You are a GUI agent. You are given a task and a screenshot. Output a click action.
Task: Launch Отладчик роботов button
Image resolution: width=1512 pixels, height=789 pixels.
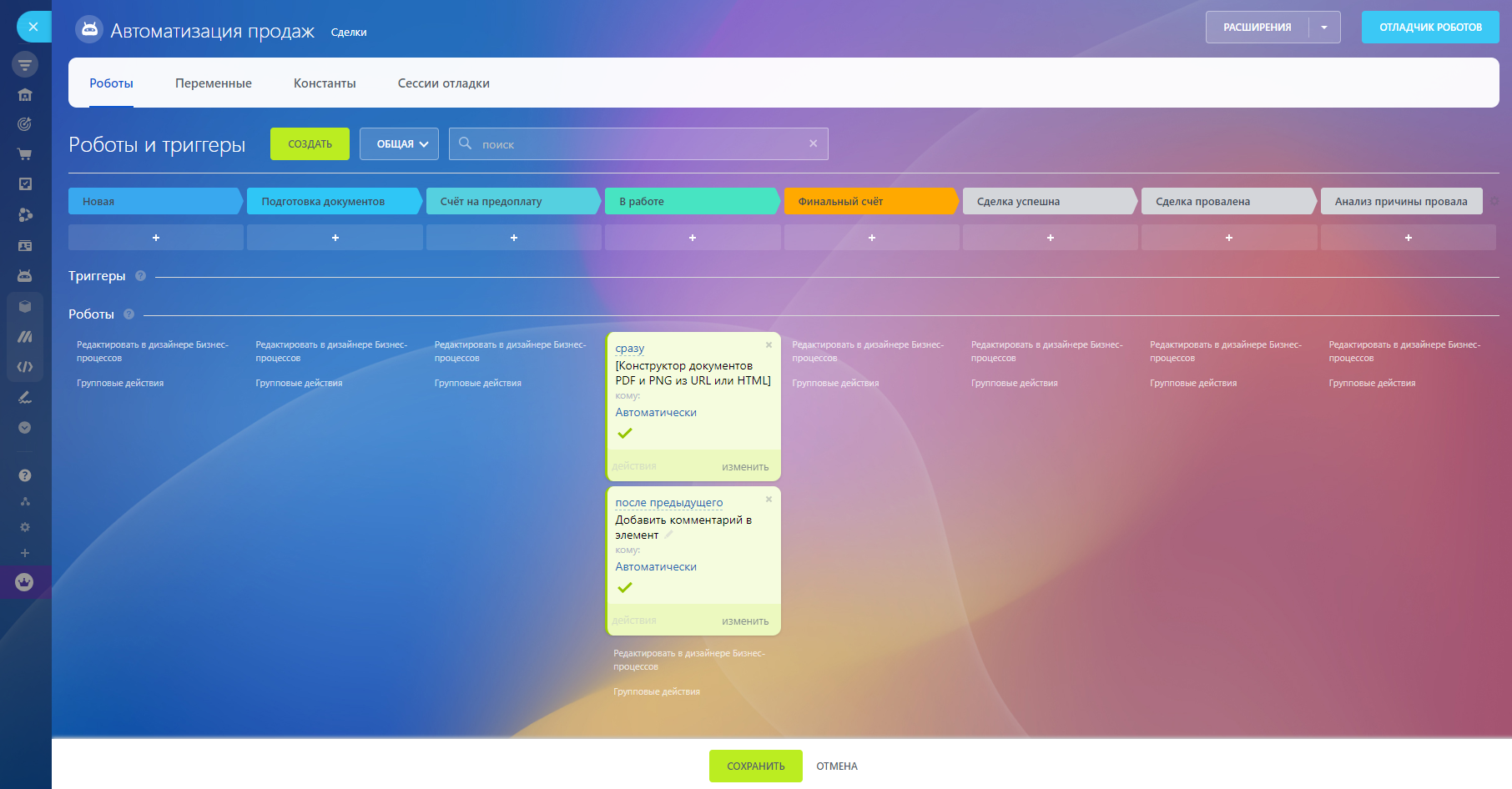1430,28
